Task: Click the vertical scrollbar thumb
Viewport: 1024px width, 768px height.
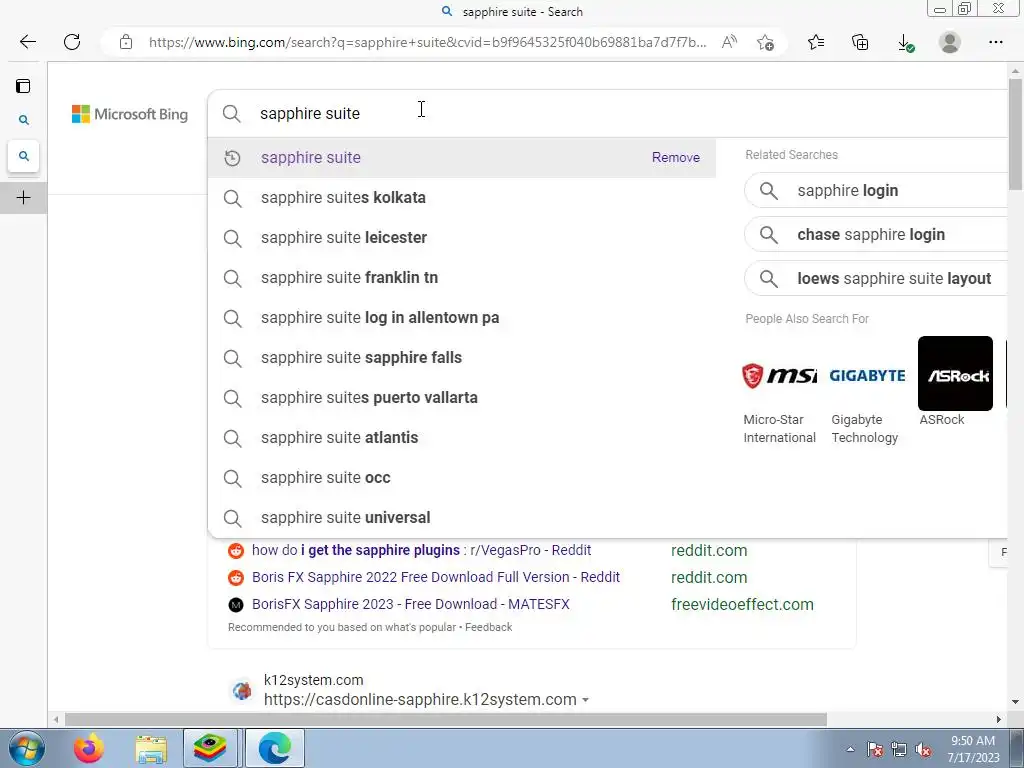Action: (x=1016, y=134)
